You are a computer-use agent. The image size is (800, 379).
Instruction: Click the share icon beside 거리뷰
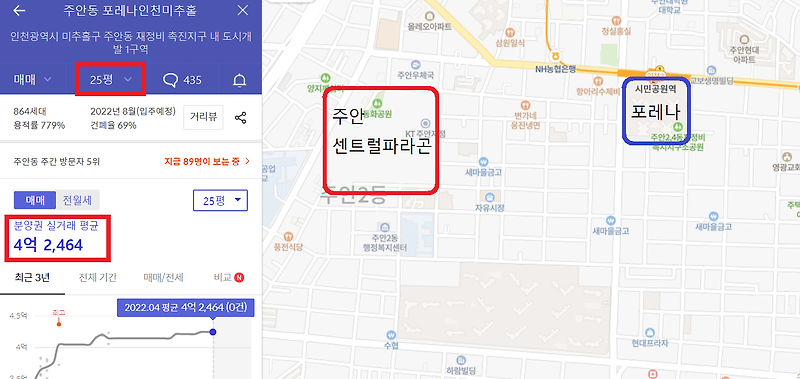pyautogui.click(x=240, y=118)
